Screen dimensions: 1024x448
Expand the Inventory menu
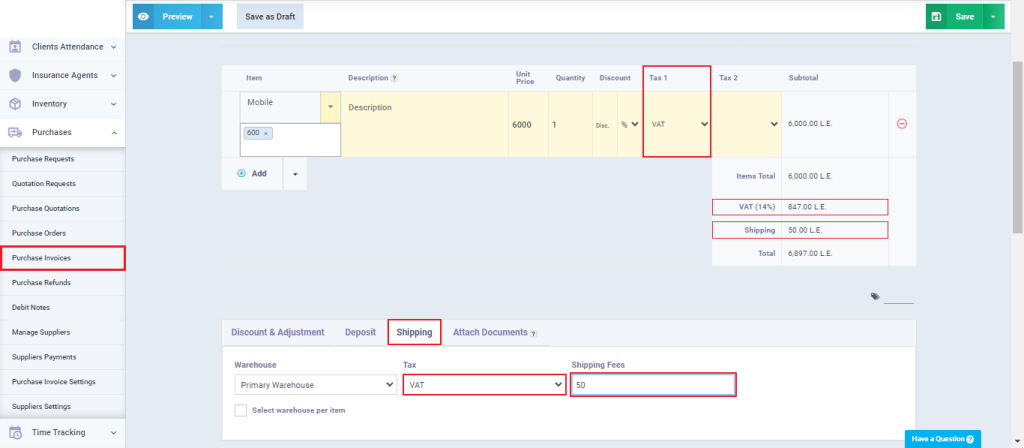click(114, 104)
